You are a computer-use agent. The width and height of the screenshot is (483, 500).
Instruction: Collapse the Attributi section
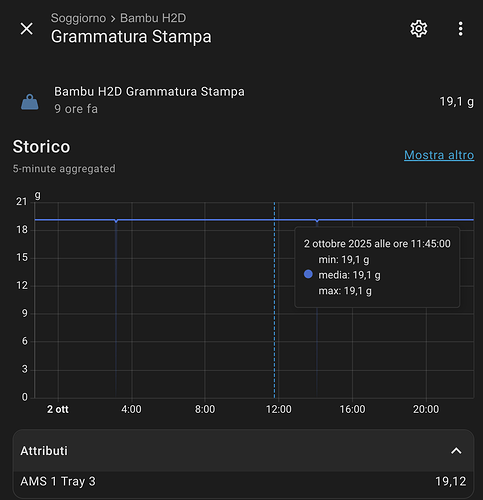(x=456, y=451)
